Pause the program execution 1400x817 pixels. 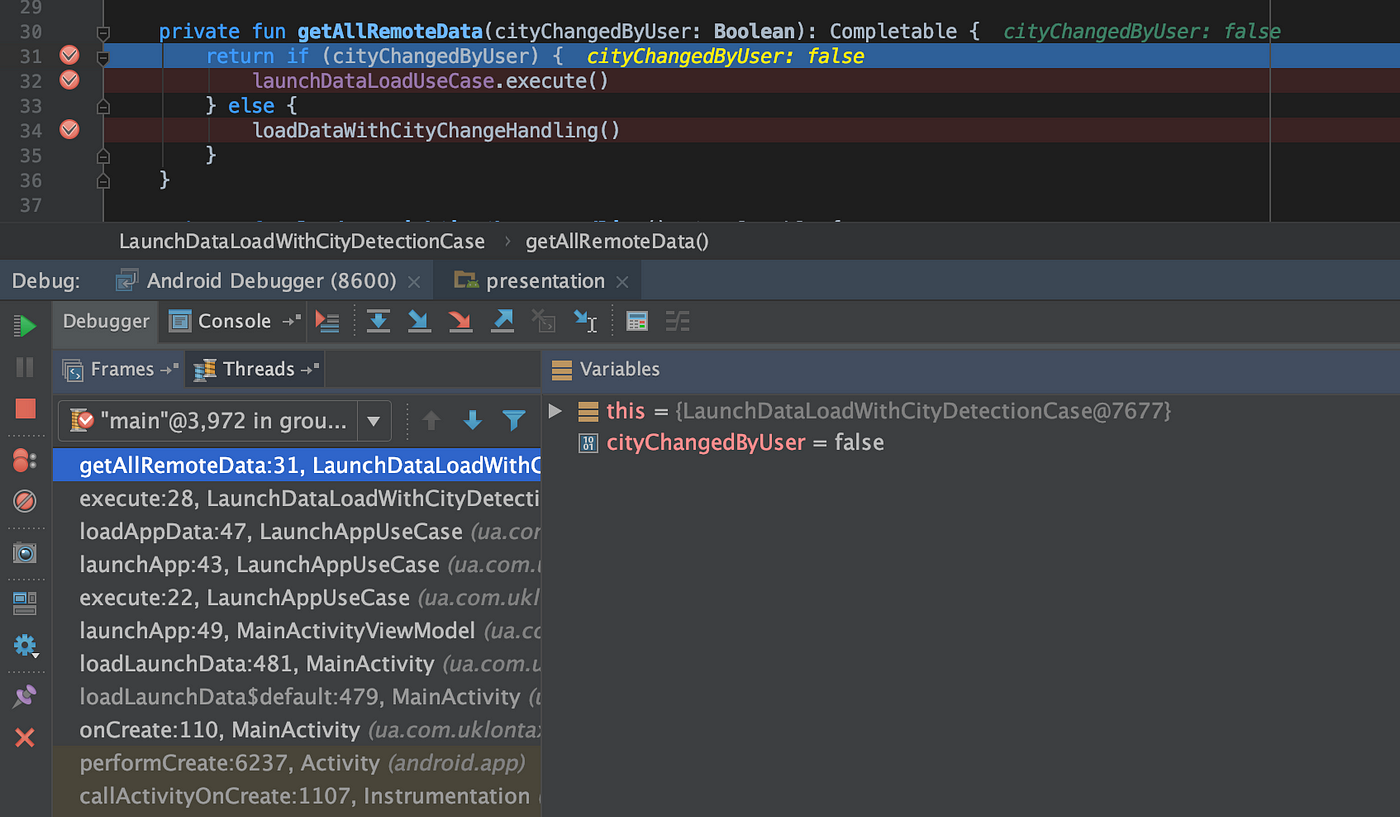[x=25, y=367]
